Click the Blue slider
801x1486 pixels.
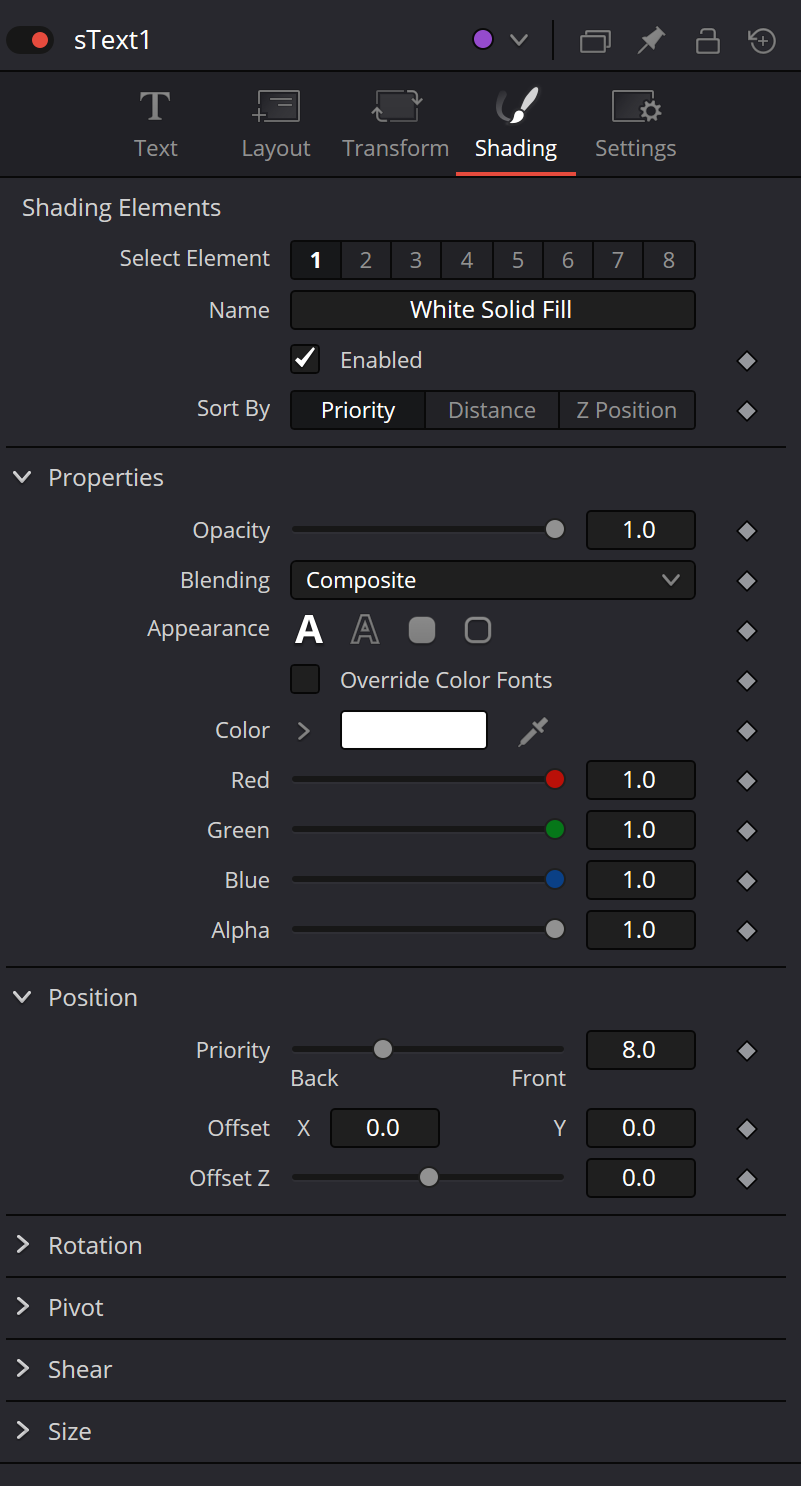tap(428, 880)
